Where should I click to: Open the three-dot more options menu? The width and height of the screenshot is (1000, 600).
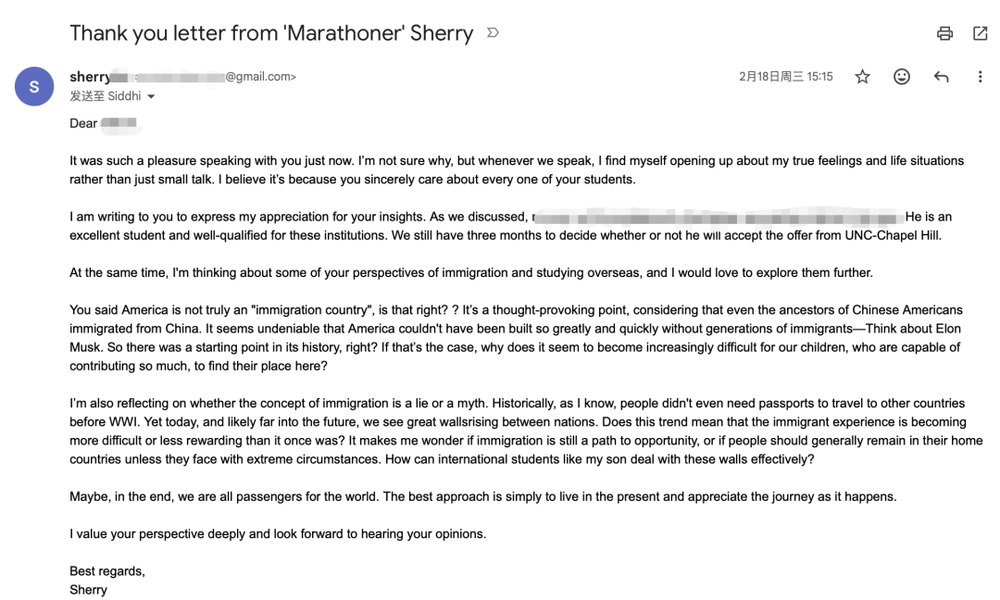(980, 77)
